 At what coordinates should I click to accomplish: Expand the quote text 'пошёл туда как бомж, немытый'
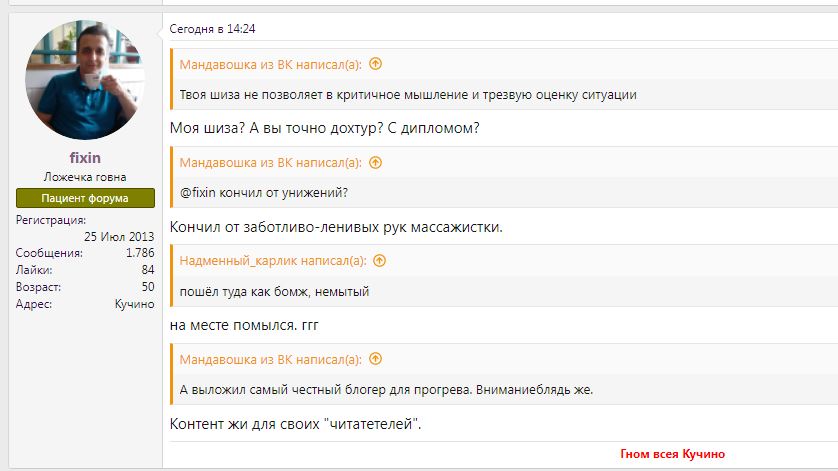pyautogui.click(x=274, y=292)
